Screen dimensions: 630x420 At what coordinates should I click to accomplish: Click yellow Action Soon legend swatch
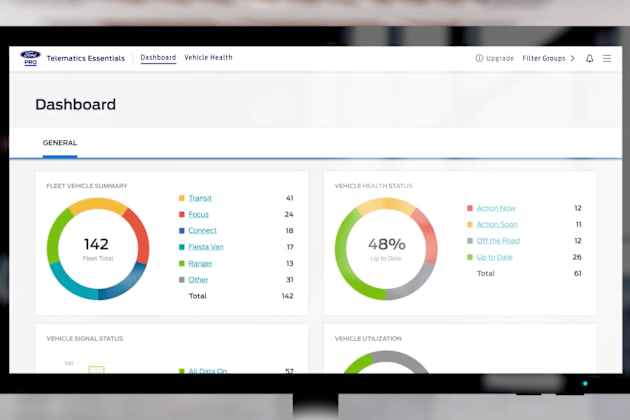470,224
